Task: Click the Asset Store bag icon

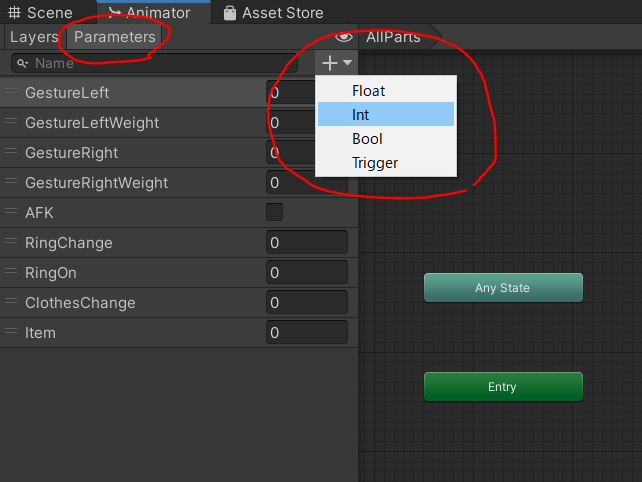Action: point(230,13)
